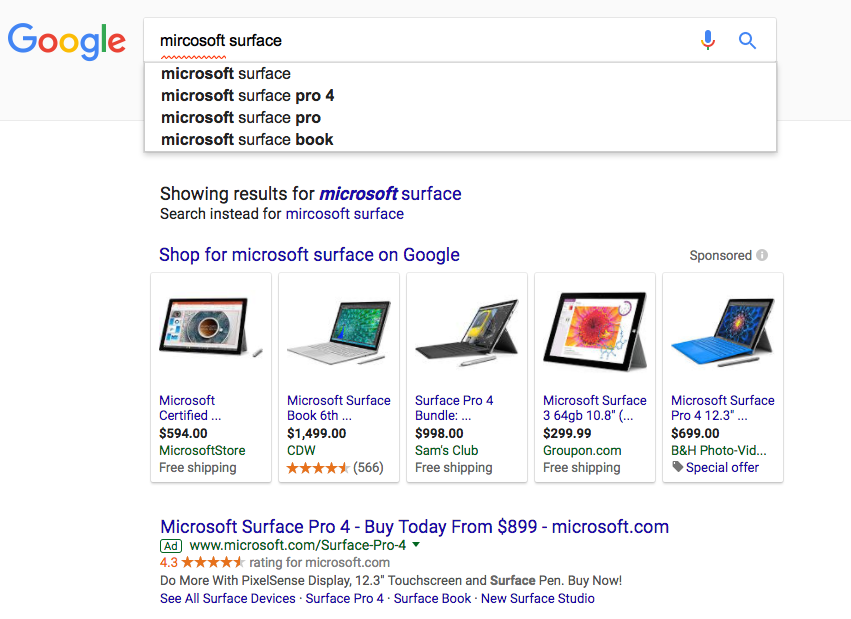Open the Surface Book sitelink
Screen dimensions: 851x619
point(432,598)
